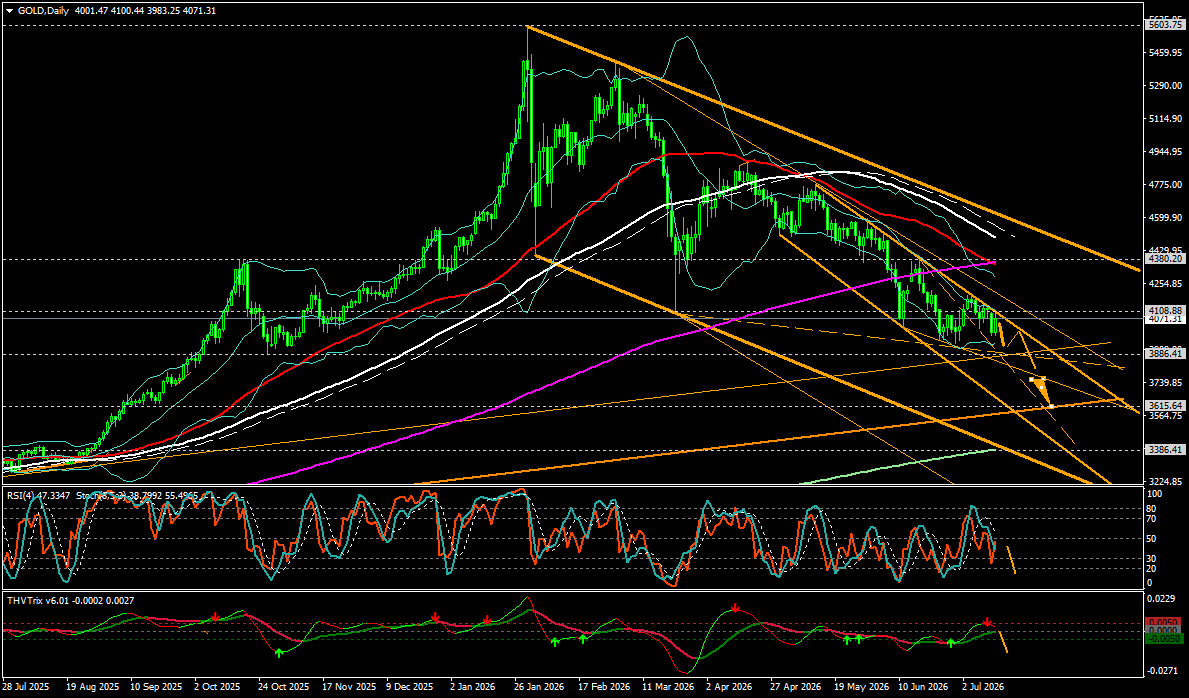
Task: Click the 2 Apr 2026 date label
Action: pos(729,686)
